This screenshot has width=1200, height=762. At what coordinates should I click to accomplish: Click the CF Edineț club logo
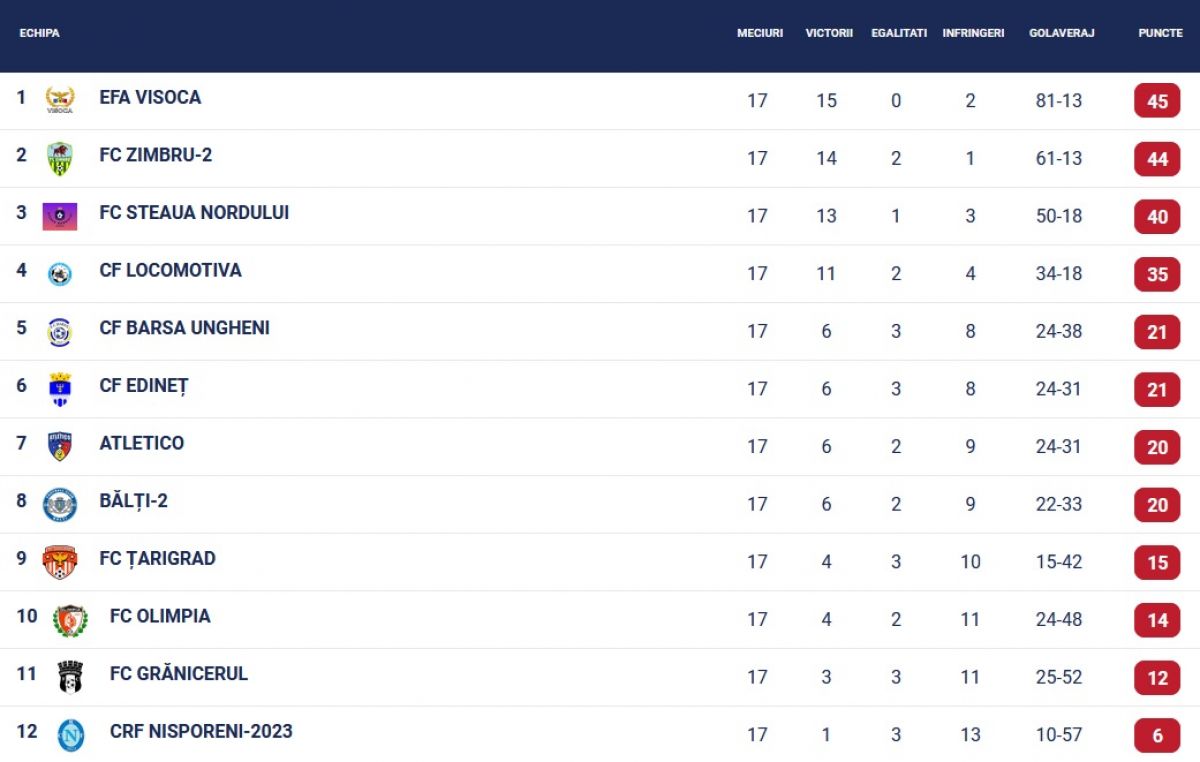pyautogui.click(x=60, y=389)
